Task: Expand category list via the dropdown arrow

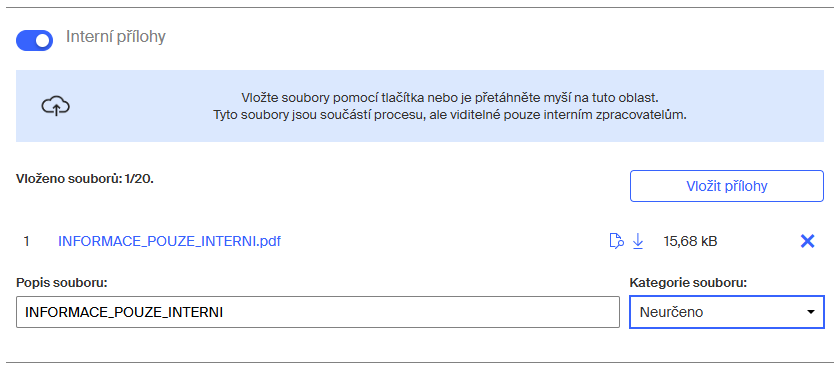Action: click(811, 312)
